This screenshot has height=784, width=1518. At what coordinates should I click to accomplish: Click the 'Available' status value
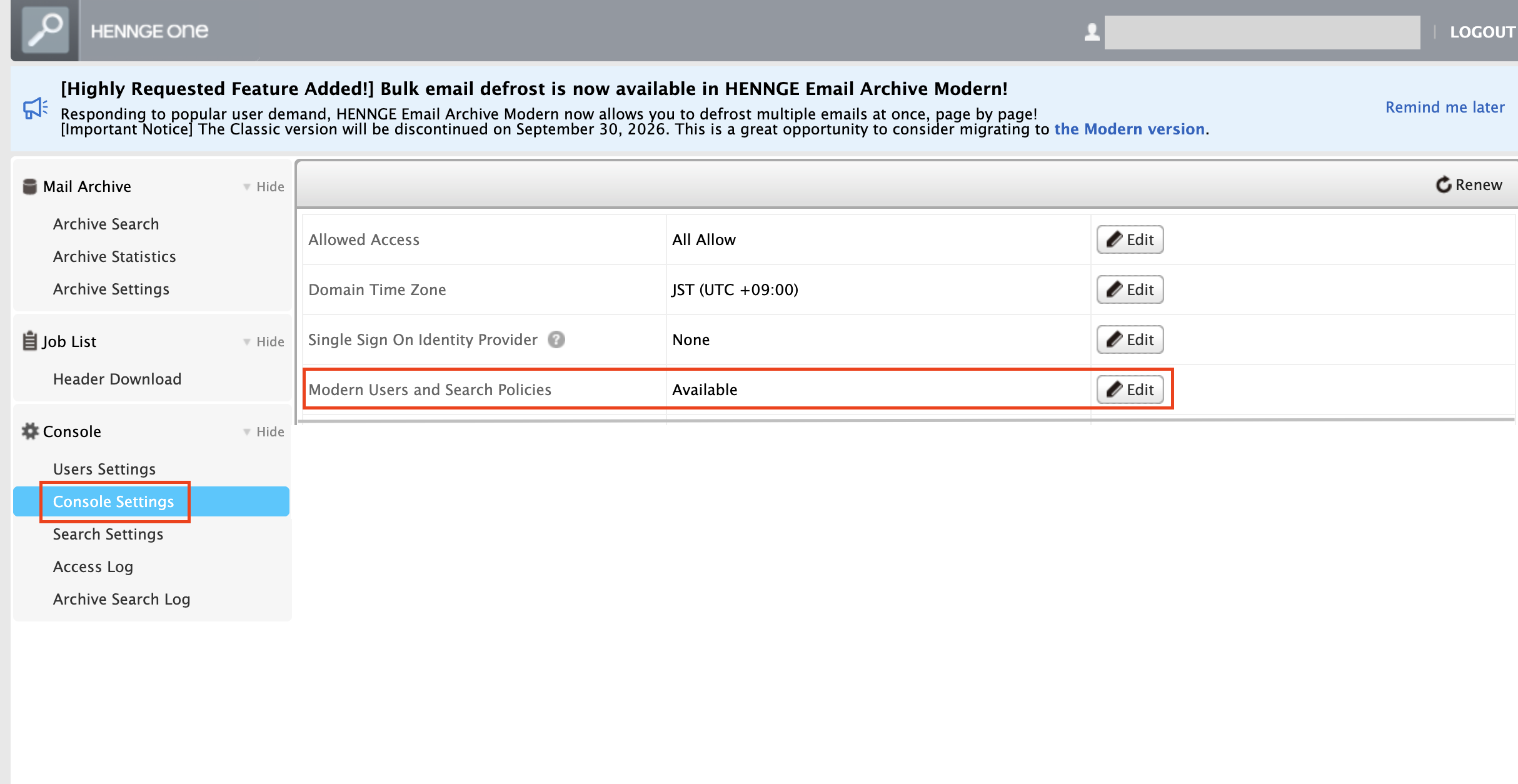(x=705, y=389)
